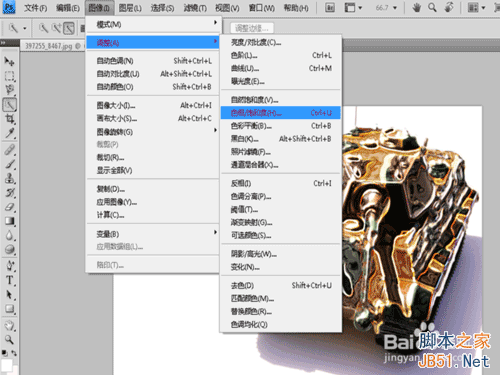
Task: Select the Eraser tool
Action: click(9, 207)
